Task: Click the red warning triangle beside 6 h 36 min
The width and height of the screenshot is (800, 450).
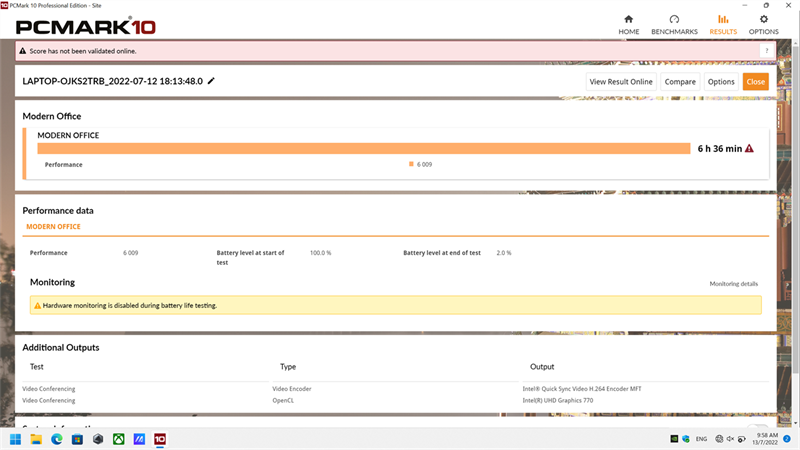Action: pyautogui.click(x=749, y=148)
